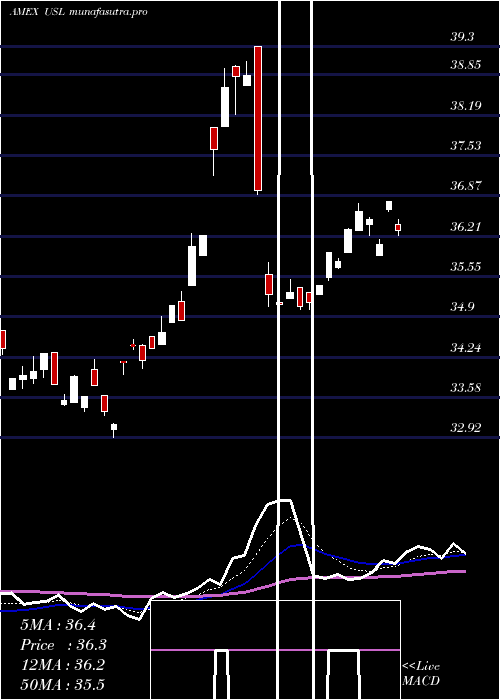Click the 37.53 price axis label

(466, 146)
